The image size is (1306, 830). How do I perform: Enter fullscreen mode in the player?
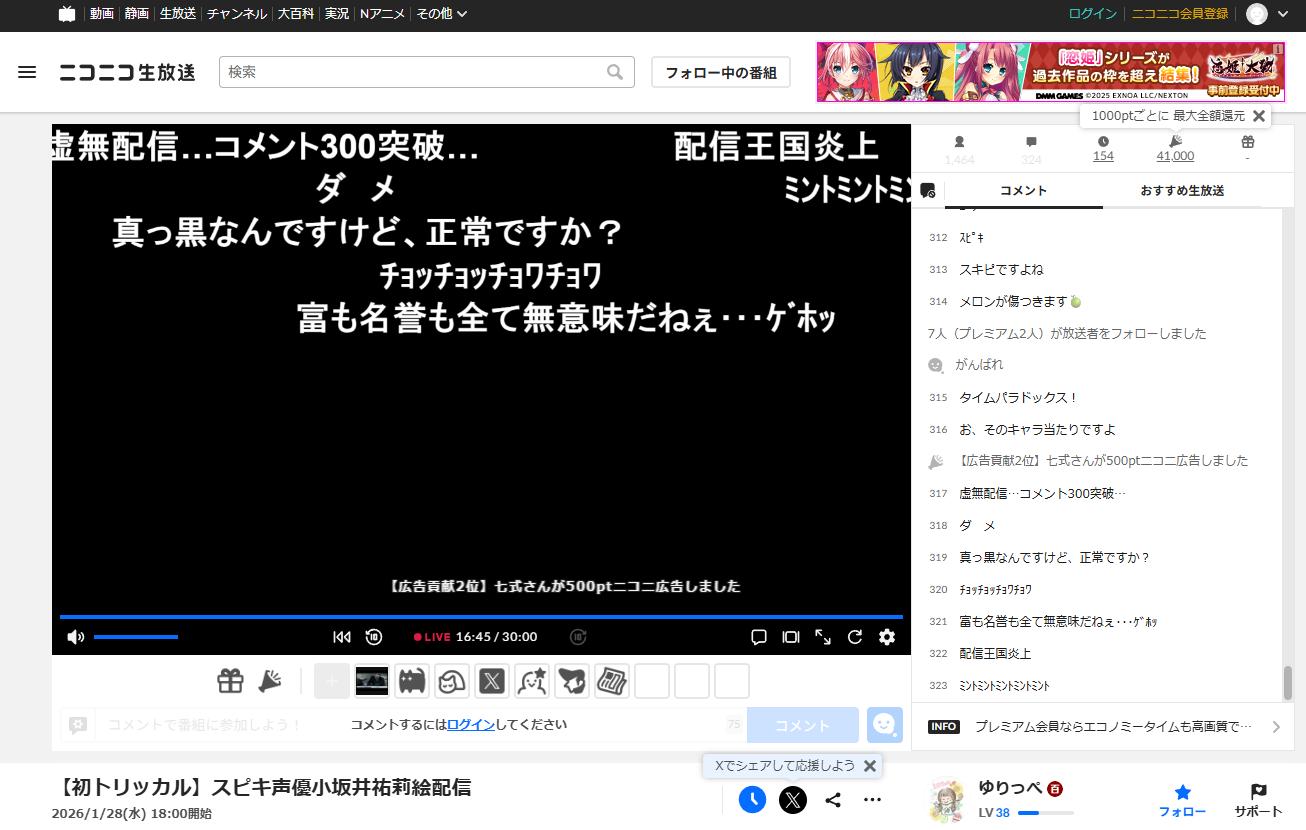(823, 637)
